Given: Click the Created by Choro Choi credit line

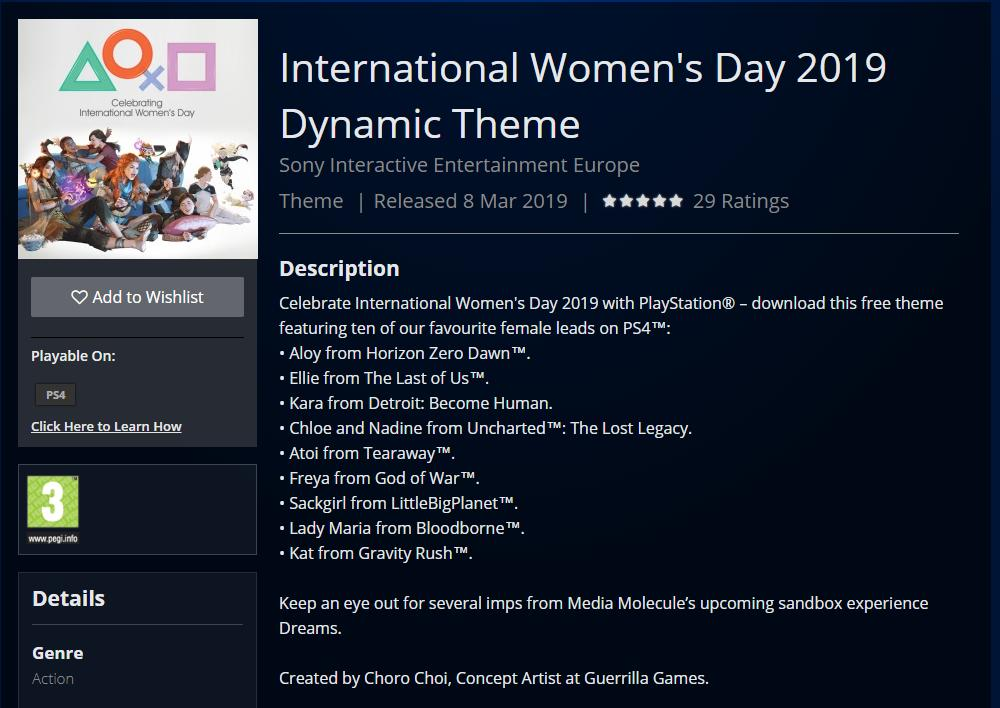Looking at the screenshot, I should pyautogui.click(x=494, y=678).
